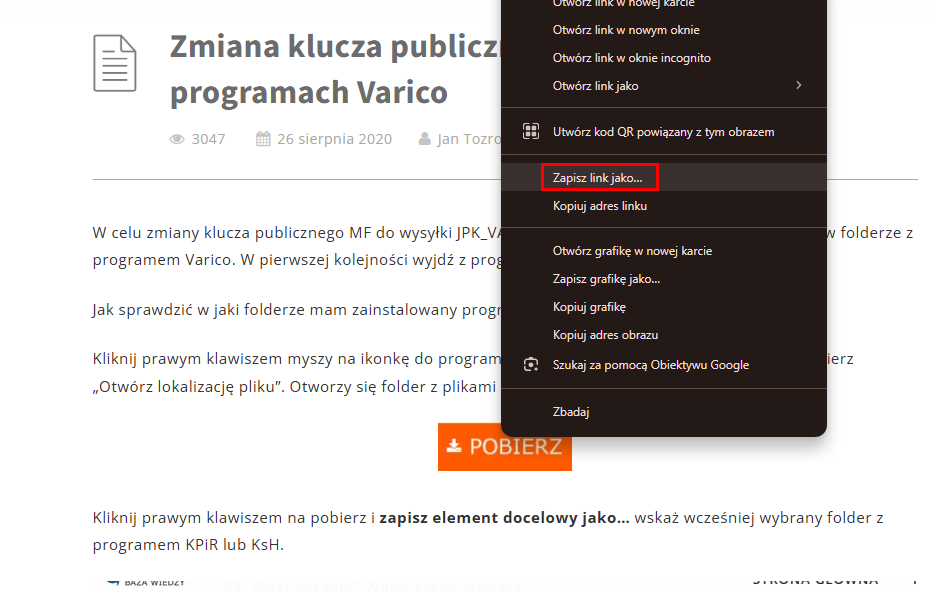Image resolution: width=931 pixels, height=592 pixels.
Task: Click the author name 'Jan Tozro'
Action: [469, 139]
